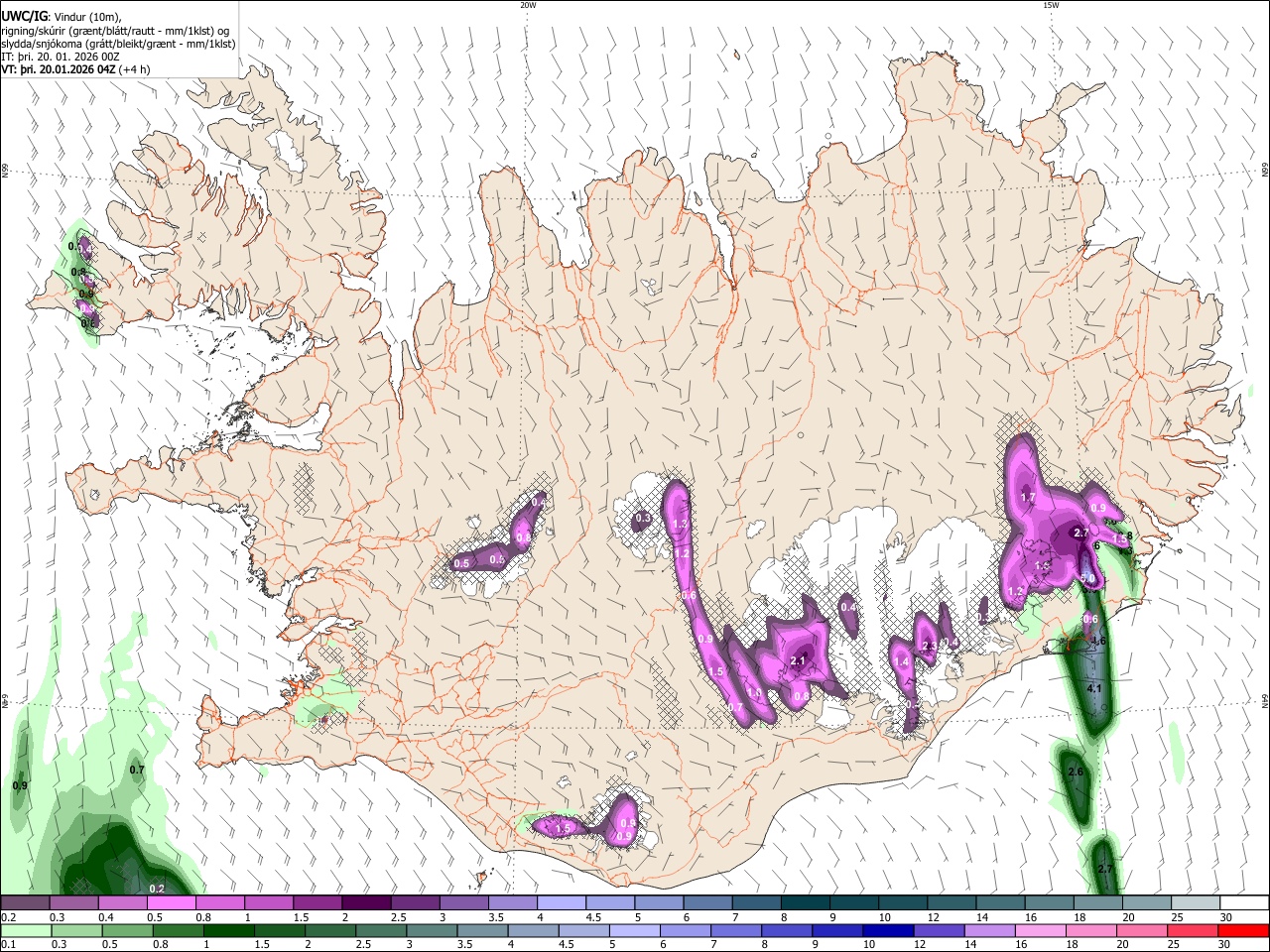
Task: Click the 2.6 rain value offshore southeast
Action: coord(1075,772)
